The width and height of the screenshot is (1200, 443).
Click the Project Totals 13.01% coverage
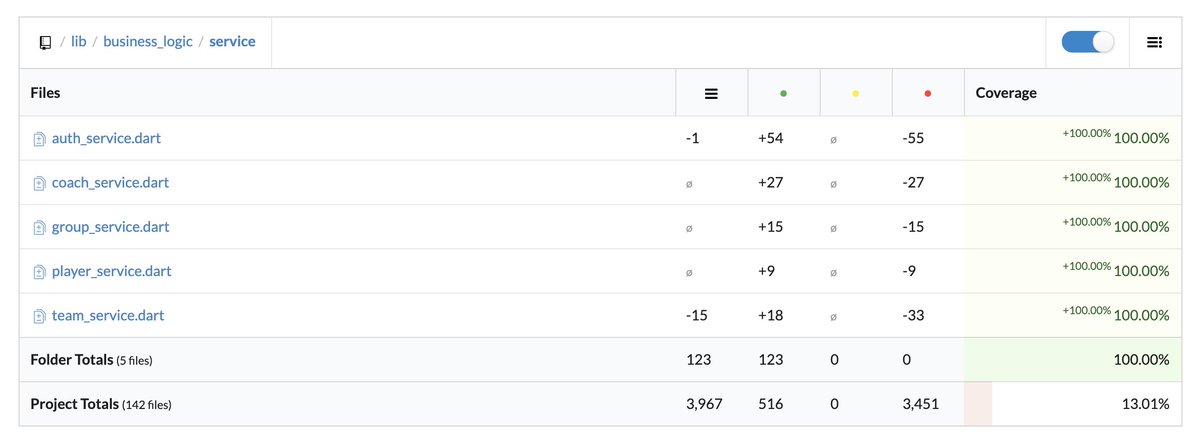(1146, 404)
